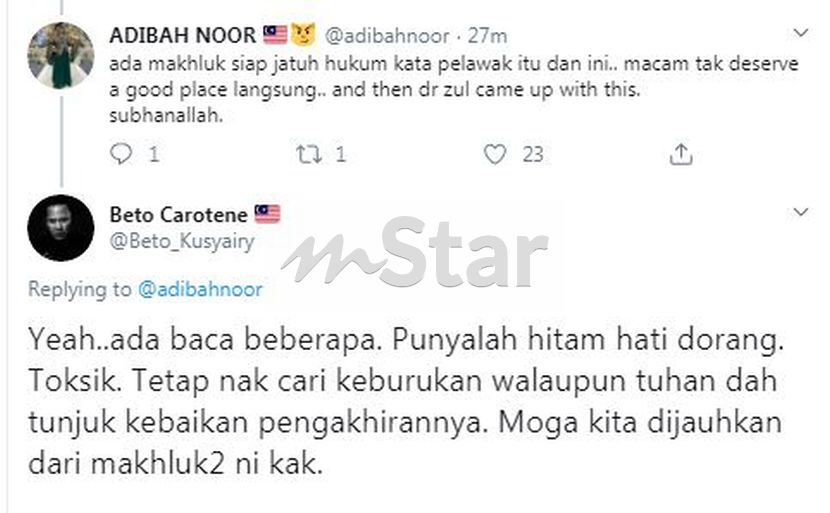Click the Malaysian flag emoji beside Beto Carotene

pyautogui.click(x=267, y=214)
